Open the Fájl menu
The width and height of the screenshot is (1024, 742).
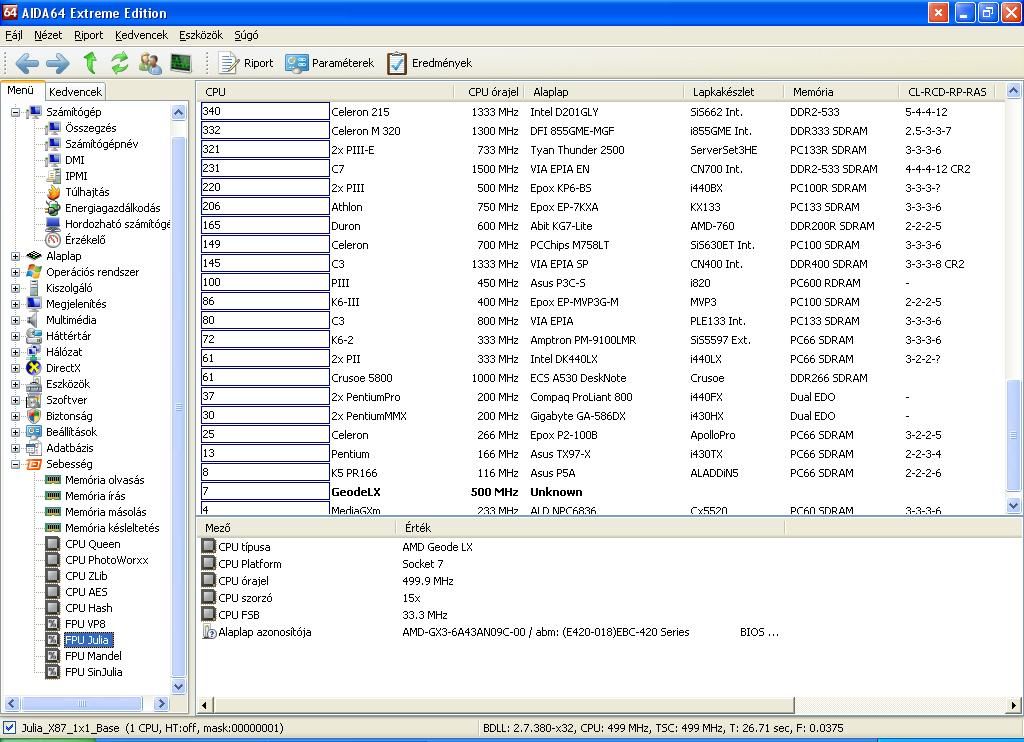[x=14, y=35]
